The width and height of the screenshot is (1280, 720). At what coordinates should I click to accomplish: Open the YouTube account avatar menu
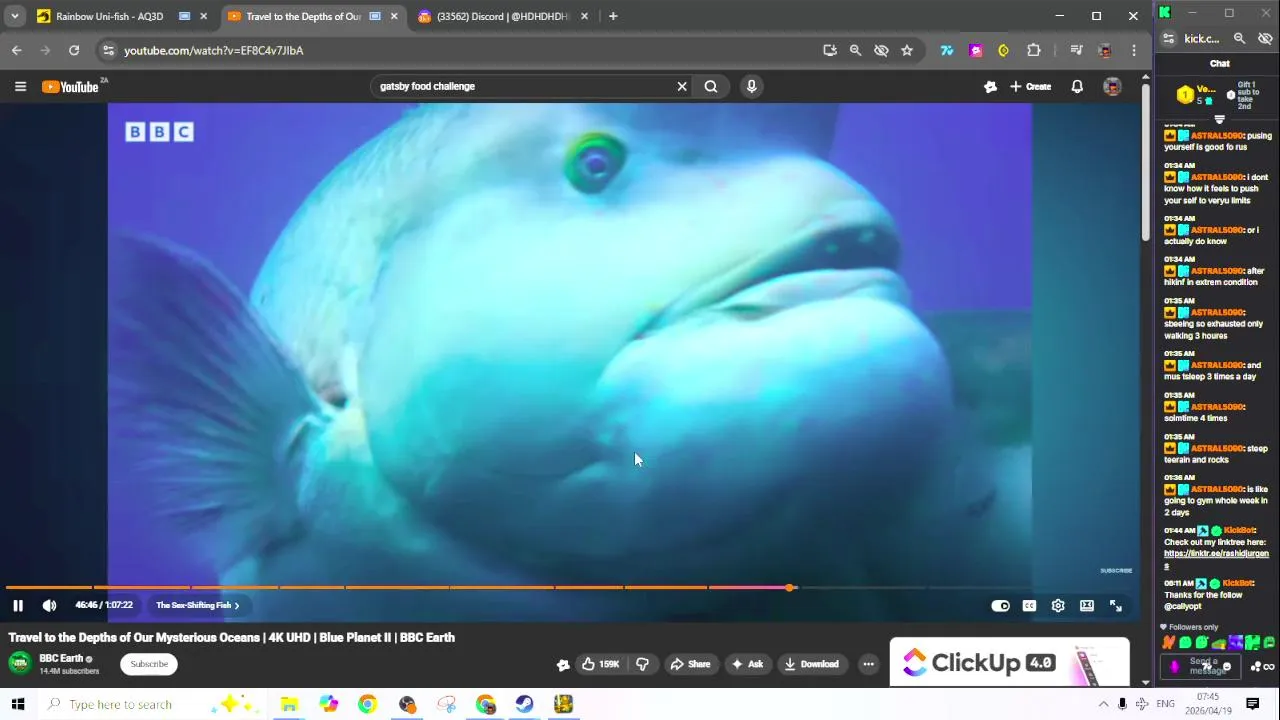pos(1112,87)
